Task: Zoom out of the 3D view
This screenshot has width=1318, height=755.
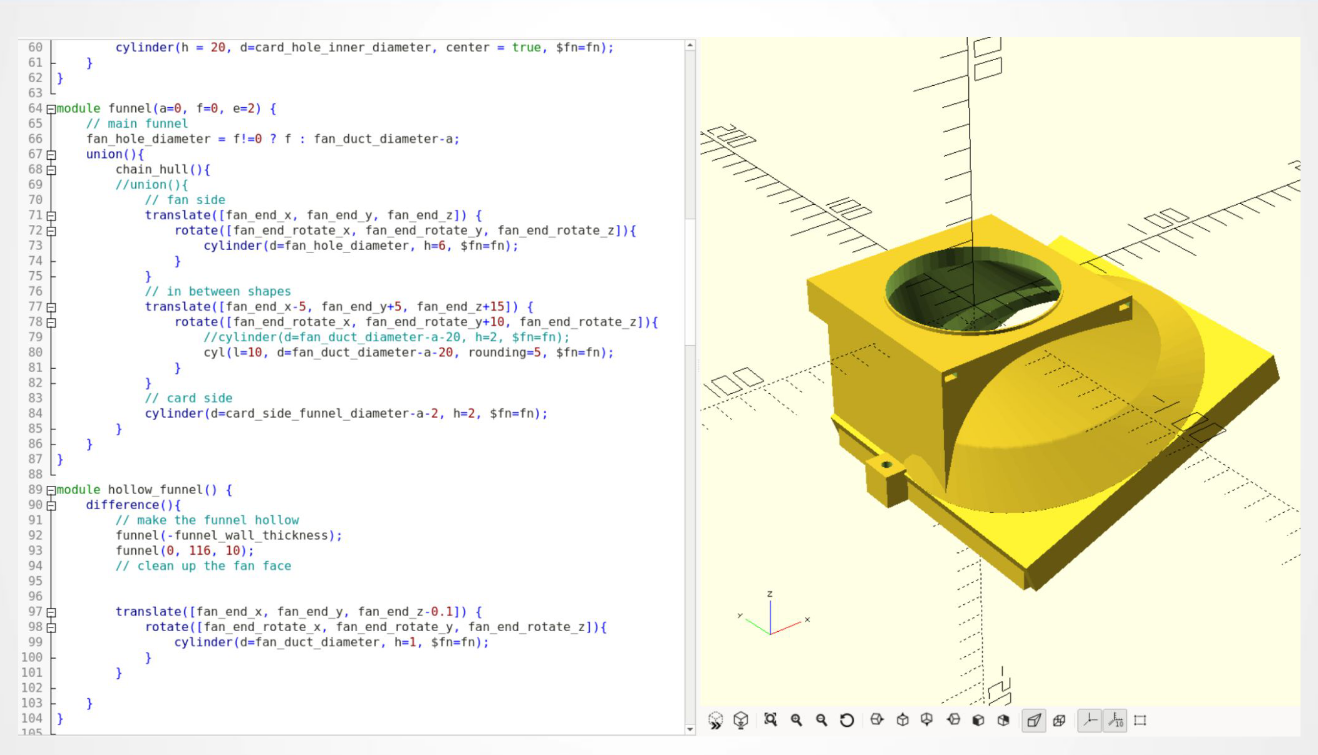Action: [x=822, y=720]
